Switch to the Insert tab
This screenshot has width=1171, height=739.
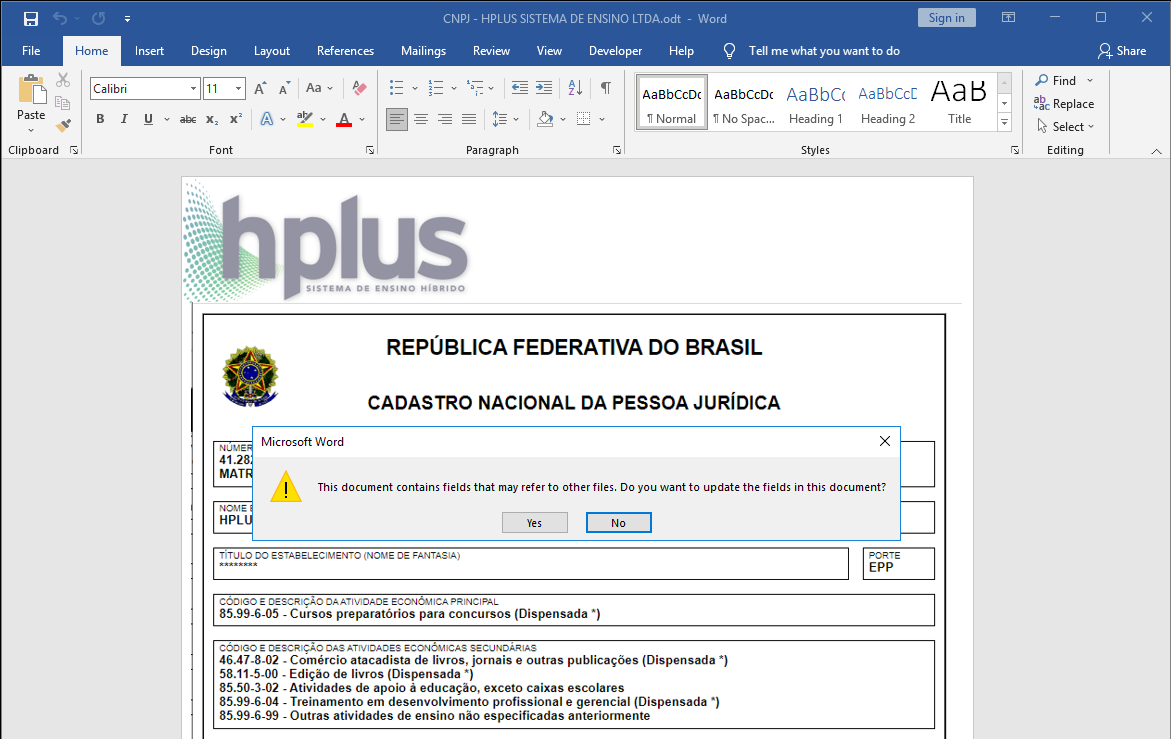point(149,51)
